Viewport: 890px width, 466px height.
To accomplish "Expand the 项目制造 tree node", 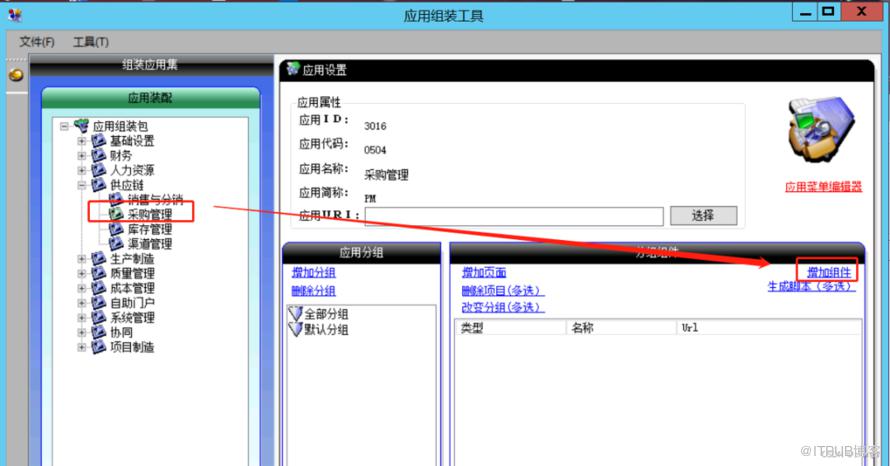I will tap(82, 347).
